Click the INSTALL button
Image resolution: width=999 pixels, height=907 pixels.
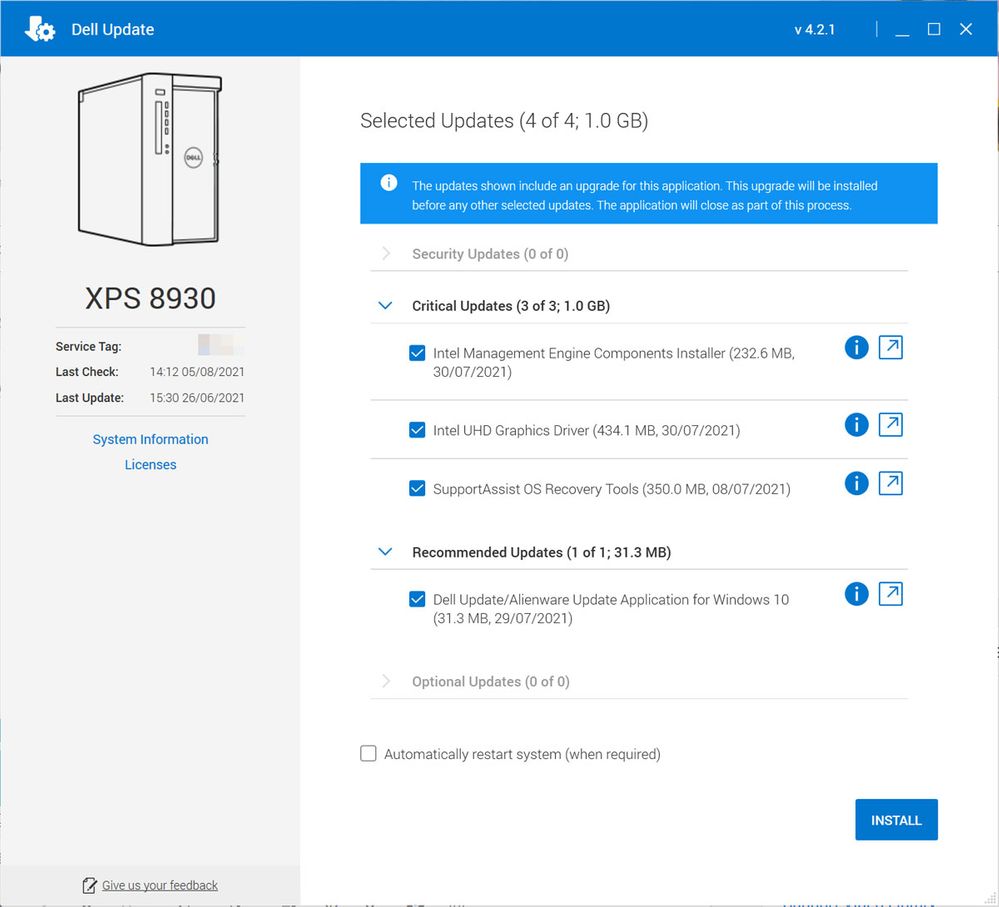click(896, 820)
